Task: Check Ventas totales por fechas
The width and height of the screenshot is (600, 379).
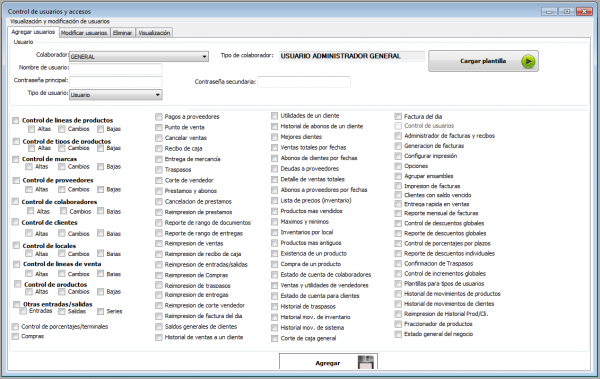Action: pos(274,147)
